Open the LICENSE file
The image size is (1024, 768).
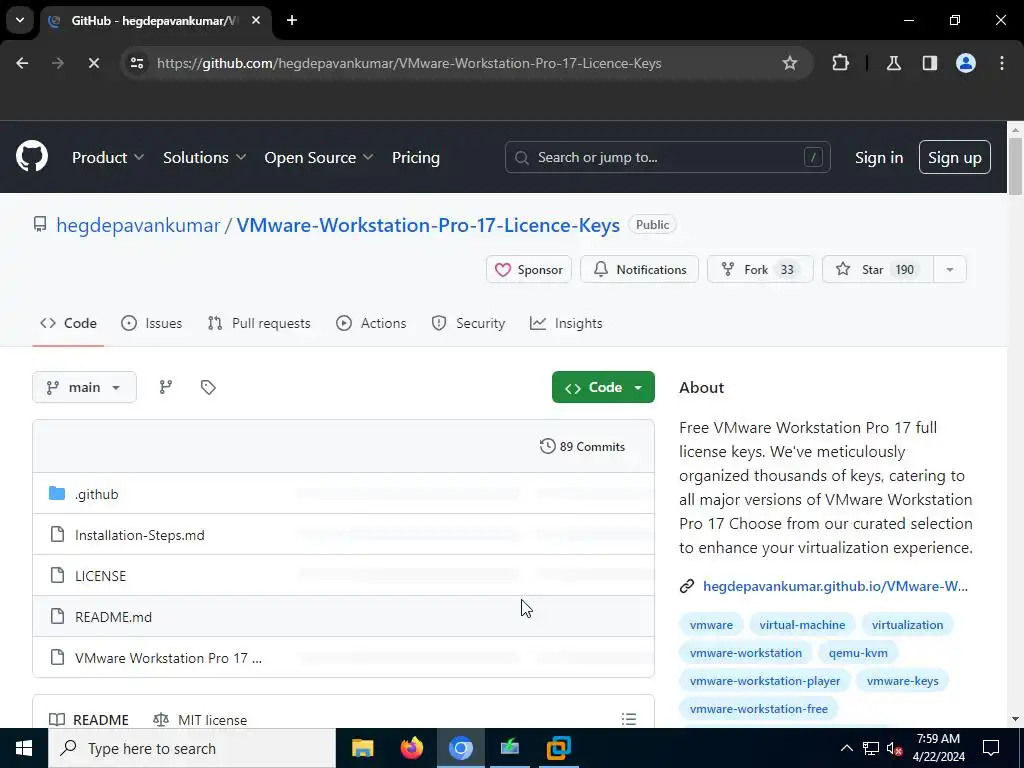click(101, 576)
